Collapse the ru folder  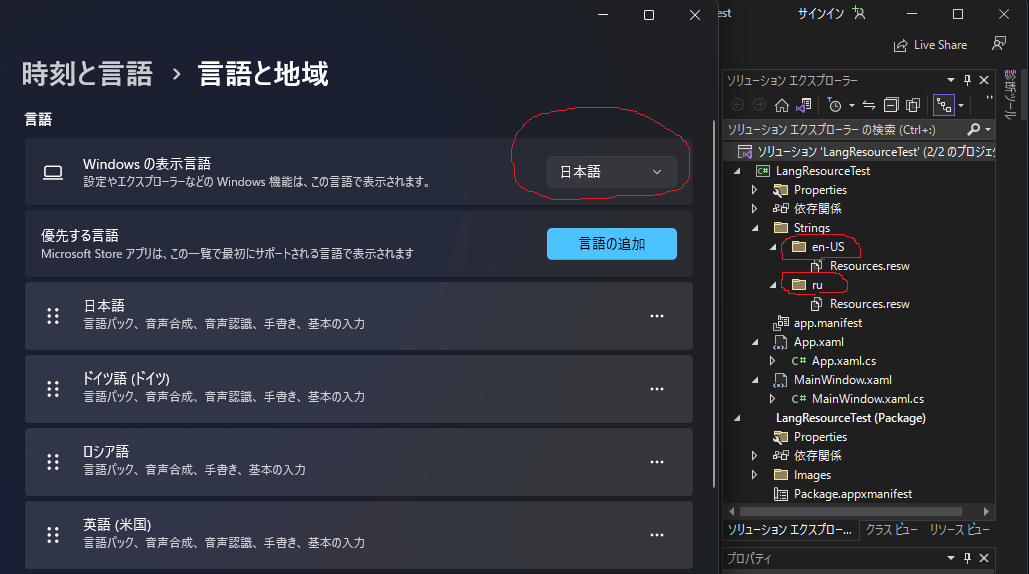[x=773, y=285]
